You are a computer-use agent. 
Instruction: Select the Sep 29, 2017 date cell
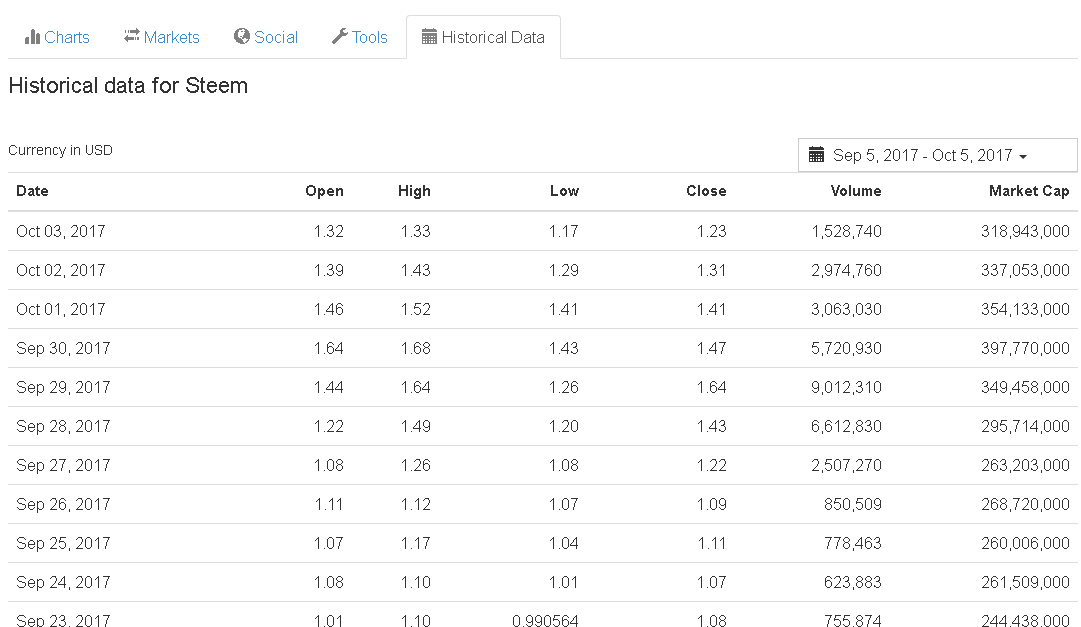tap(63, 387)
